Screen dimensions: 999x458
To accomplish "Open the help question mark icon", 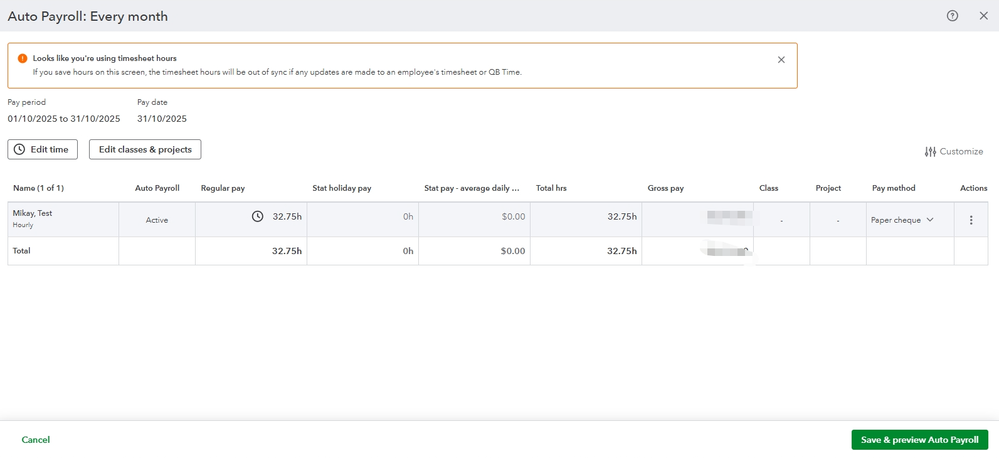I will 952,16.
